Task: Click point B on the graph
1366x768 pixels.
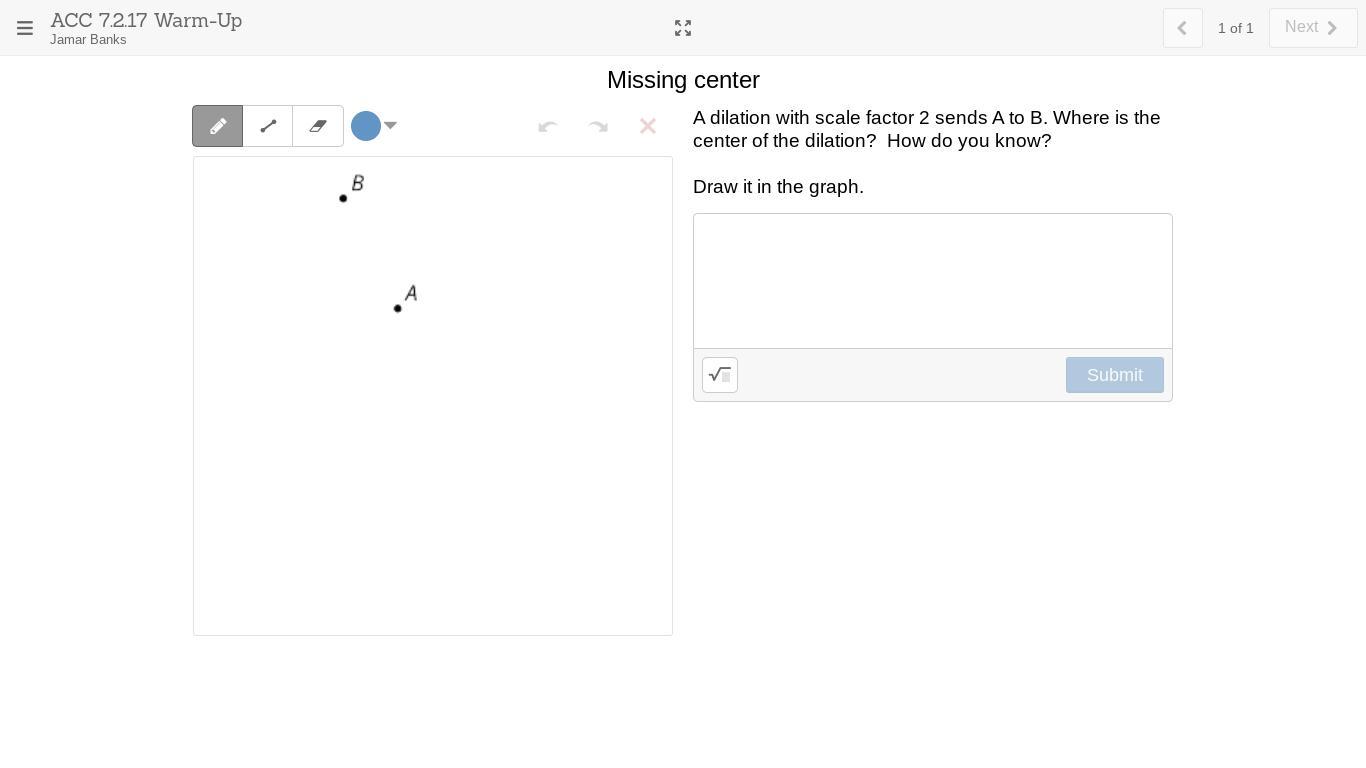Action: pyautogui.click(x=343, y=198)
